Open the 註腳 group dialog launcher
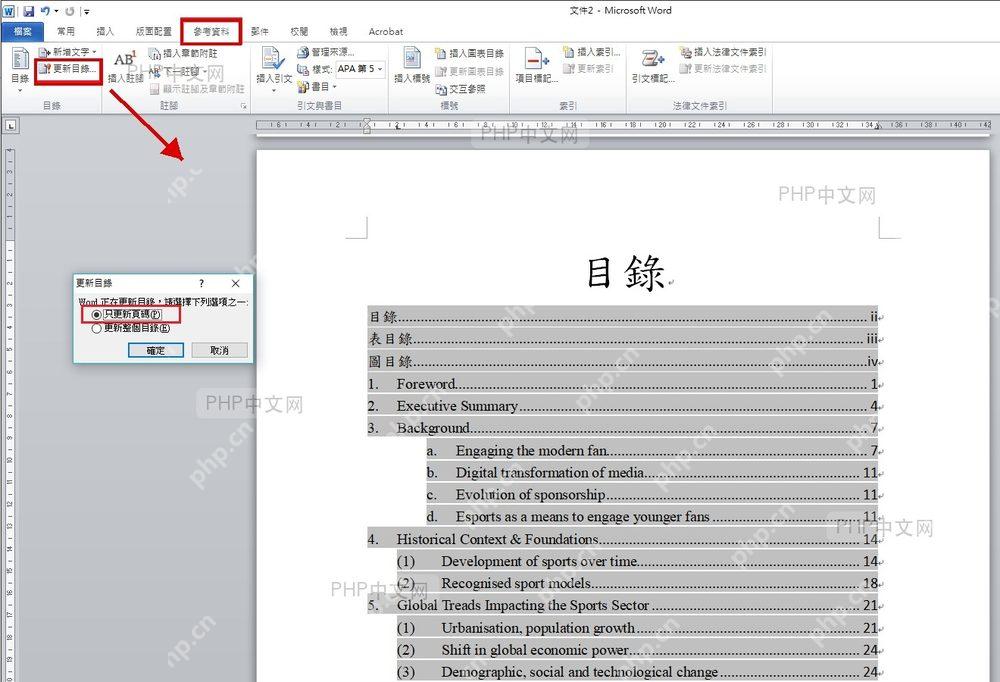The height and width of the screenshot is (682, 1000). click(244, 107)
